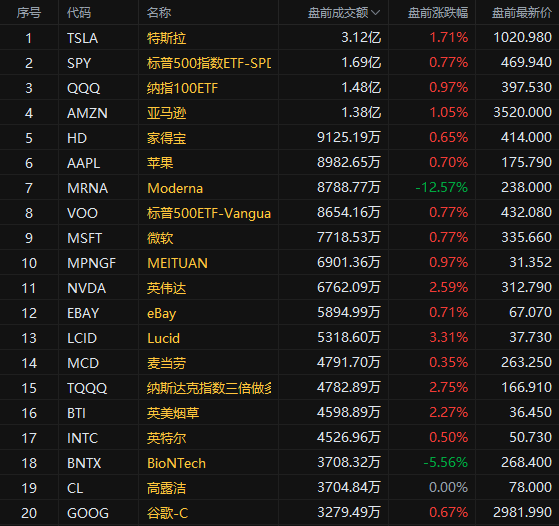Select the NVDA 英伟达 row

(280, 287)
